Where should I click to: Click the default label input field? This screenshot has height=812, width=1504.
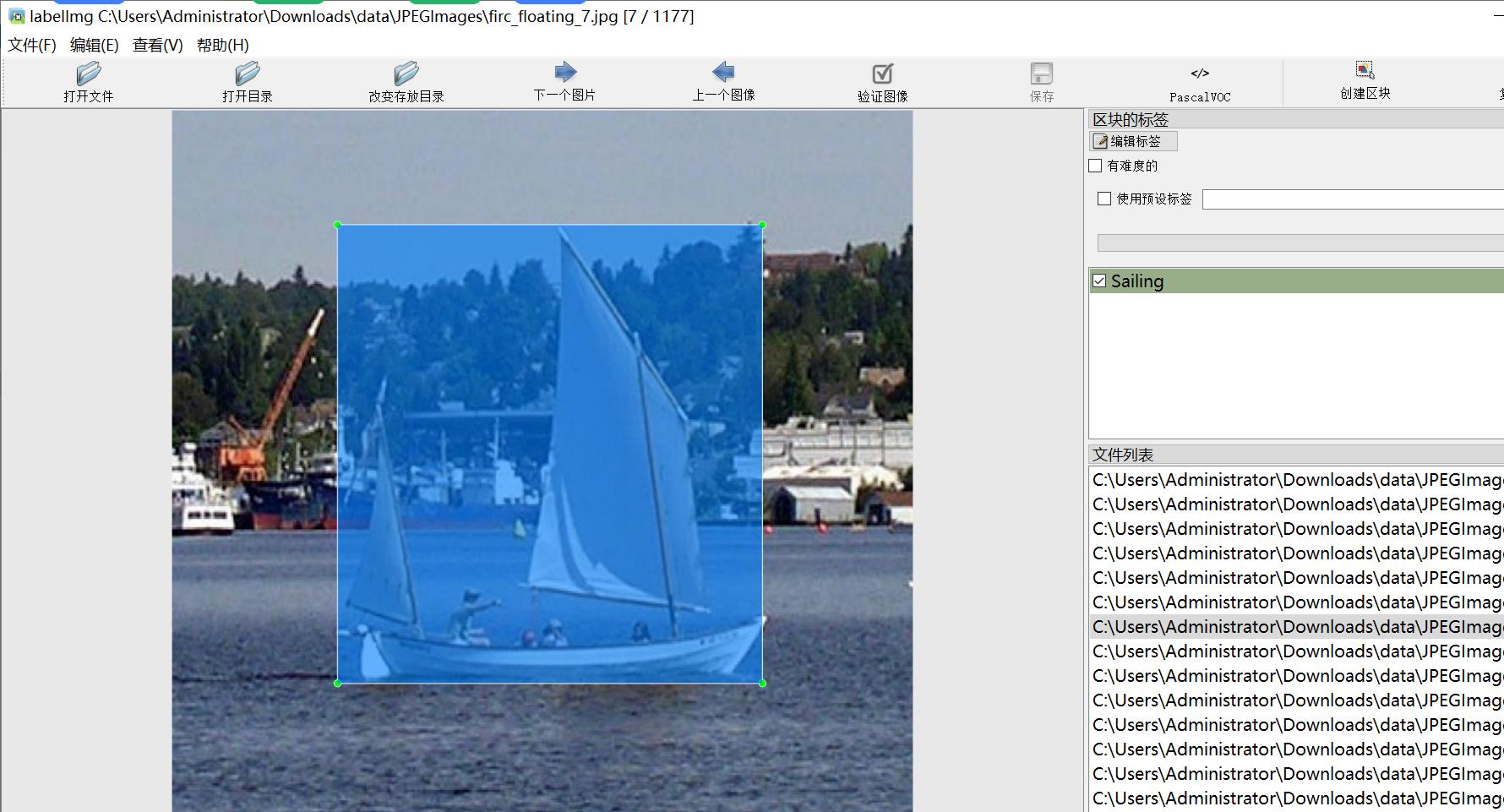click(x=1353, y=199)
